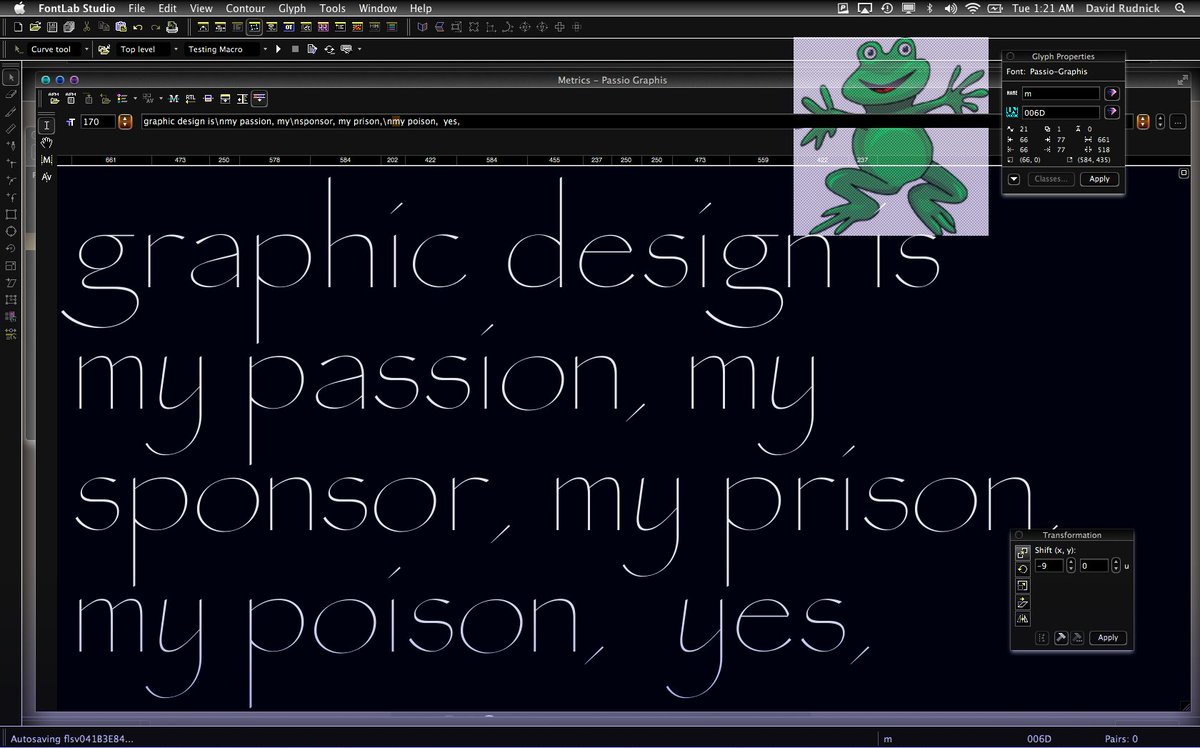Screen dimensions: 1200x748
Task: Select the Slant transformation icon
Action: pyautogui.click(x=1023, y=602)
